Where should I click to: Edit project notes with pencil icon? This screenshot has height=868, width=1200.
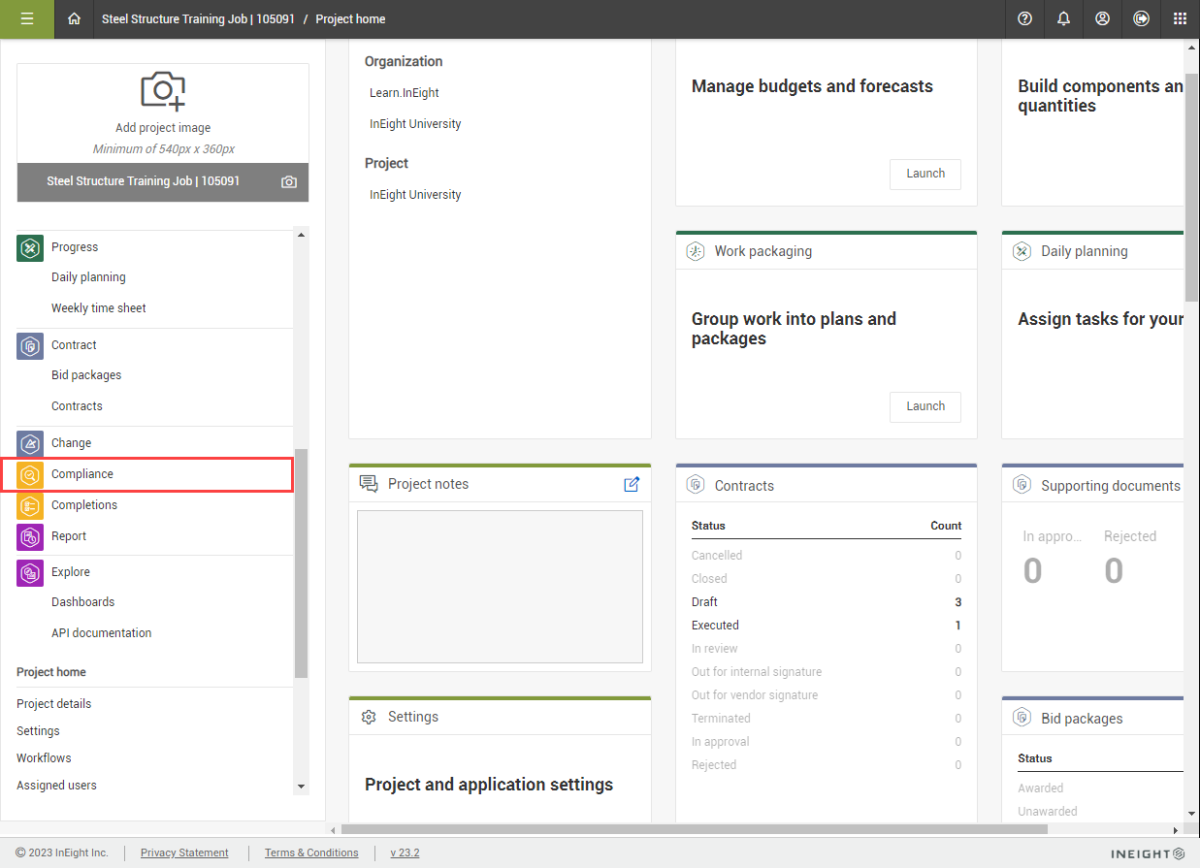click(631, 484)
